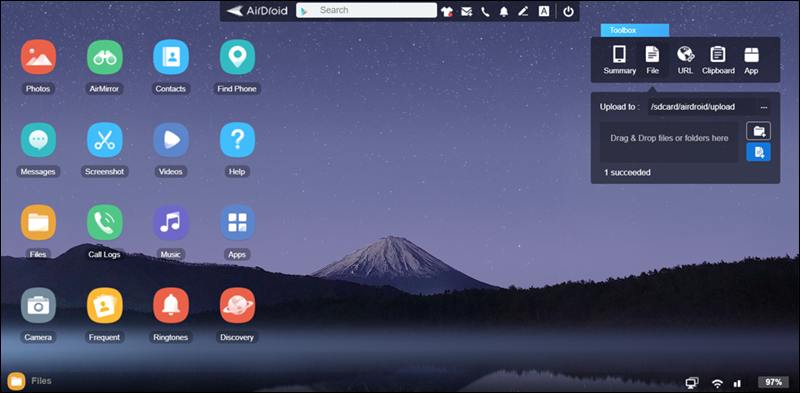
Task: Click the pencil edit icon in top bar
Action: point(523,11)
